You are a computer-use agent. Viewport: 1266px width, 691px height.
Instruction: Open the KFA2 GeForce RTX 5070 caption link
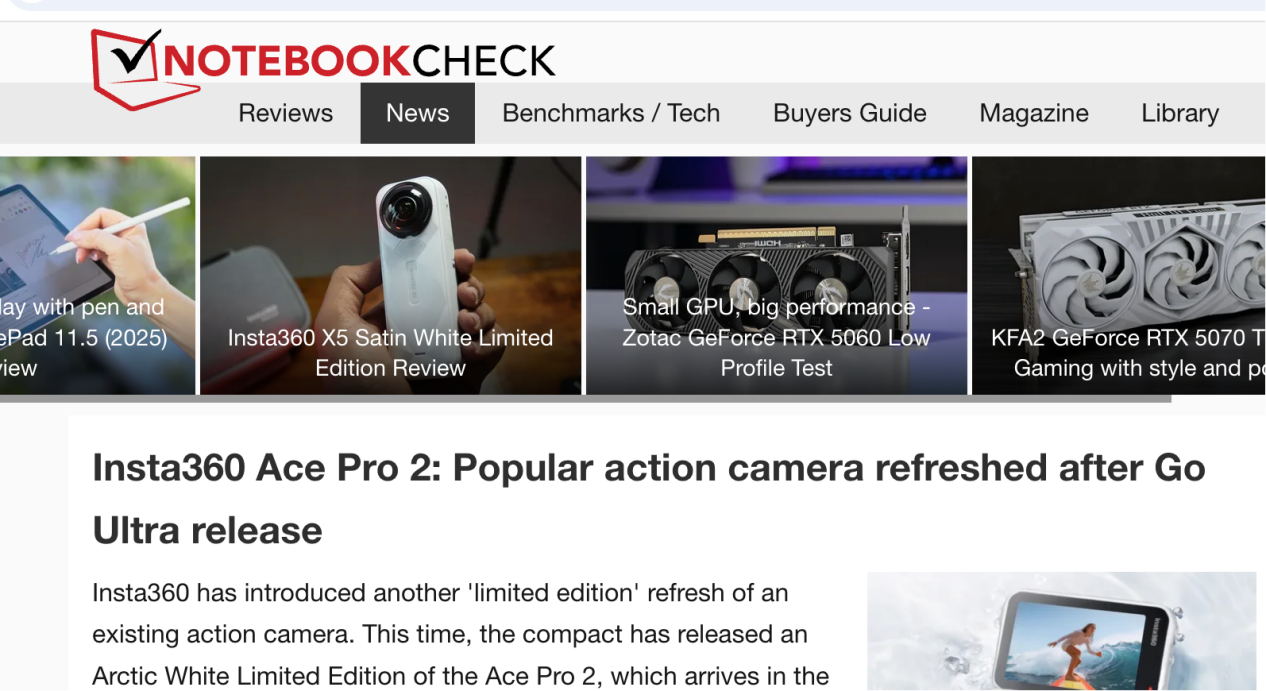[1127, 353]
